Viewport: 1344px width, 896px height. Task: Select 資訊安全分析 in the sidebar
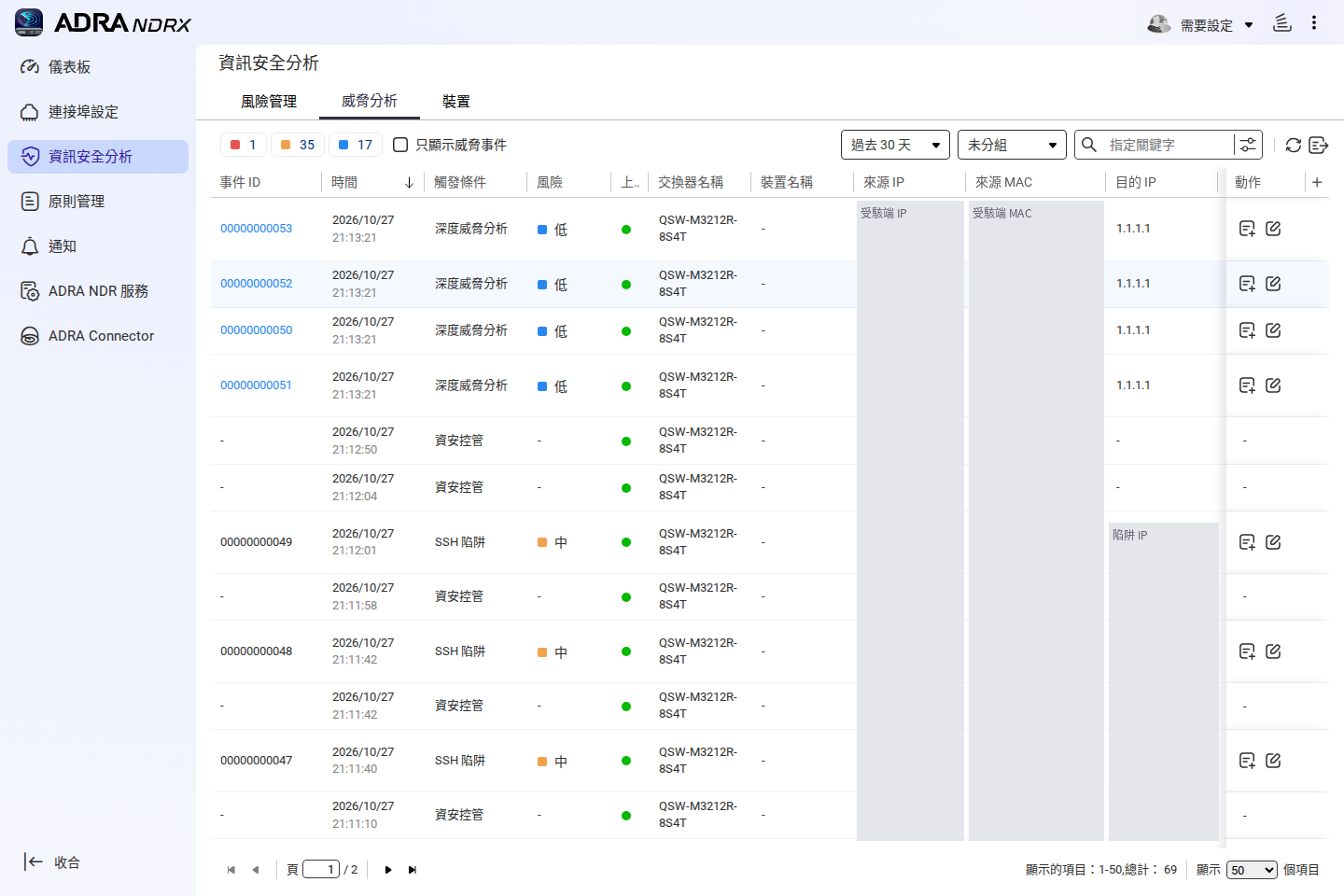click(x=98, y=157)
